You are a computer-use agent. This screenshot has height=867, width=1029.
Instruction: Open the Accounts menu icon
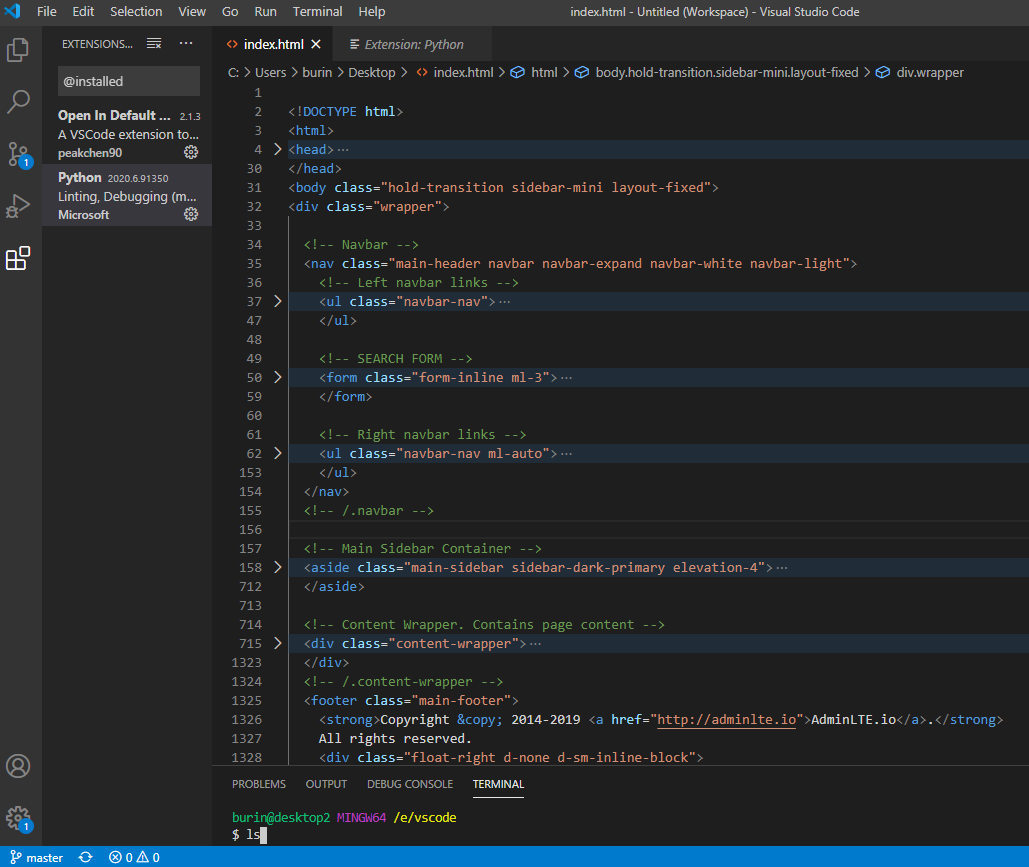[x=18, y=766]
